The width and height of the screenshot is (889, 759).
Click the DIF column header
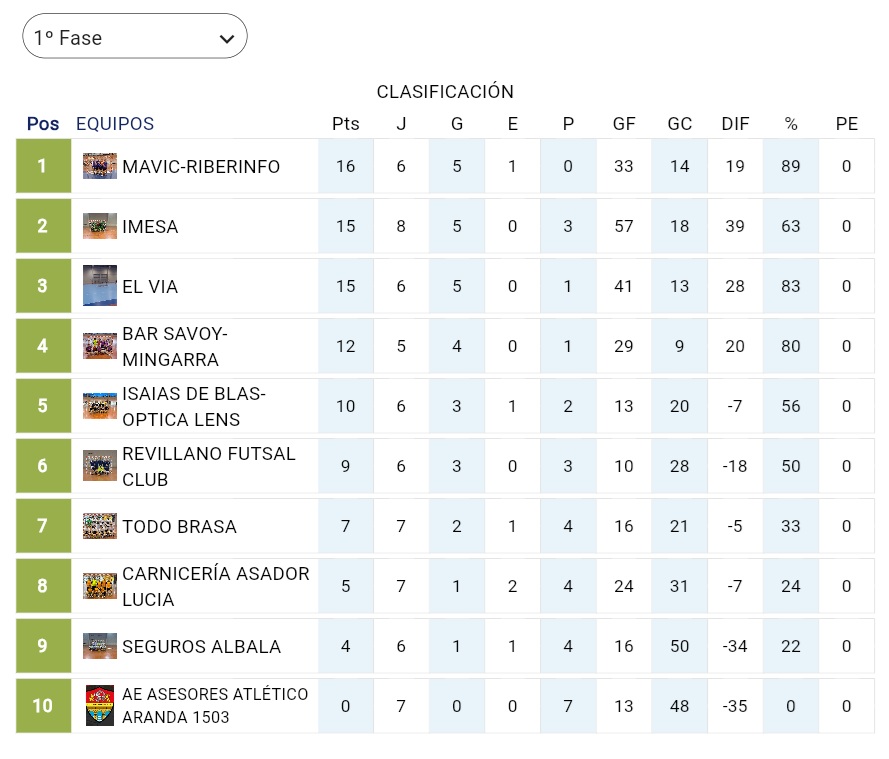(x=735, y=124)
